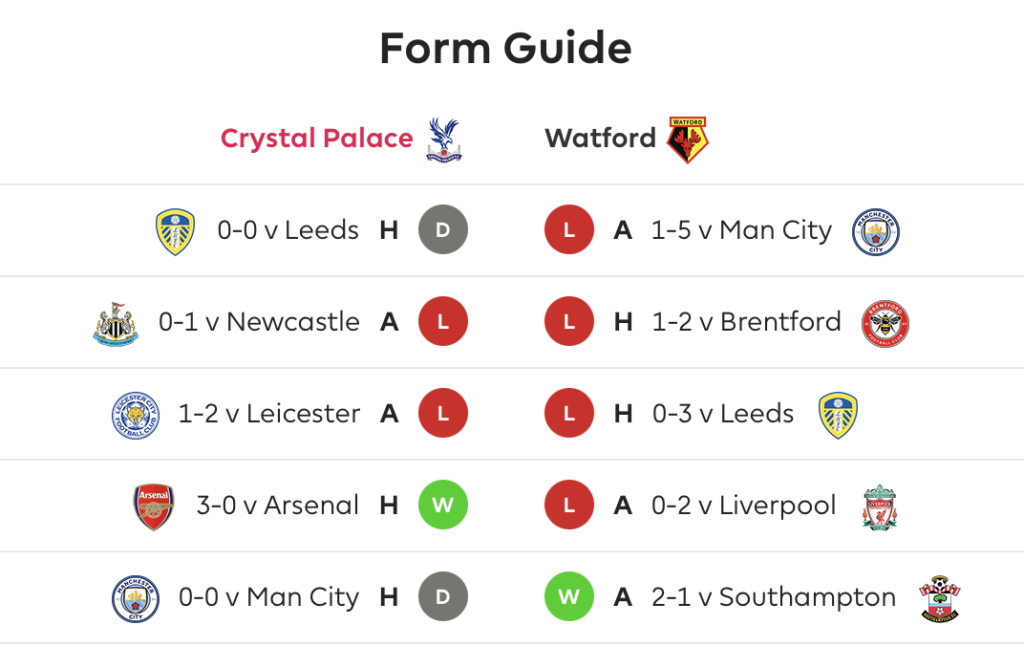Image resolution: width=1024 pixels, height=646 pixels.
Task: Click the Watford club badge
Action: (687, 140)
